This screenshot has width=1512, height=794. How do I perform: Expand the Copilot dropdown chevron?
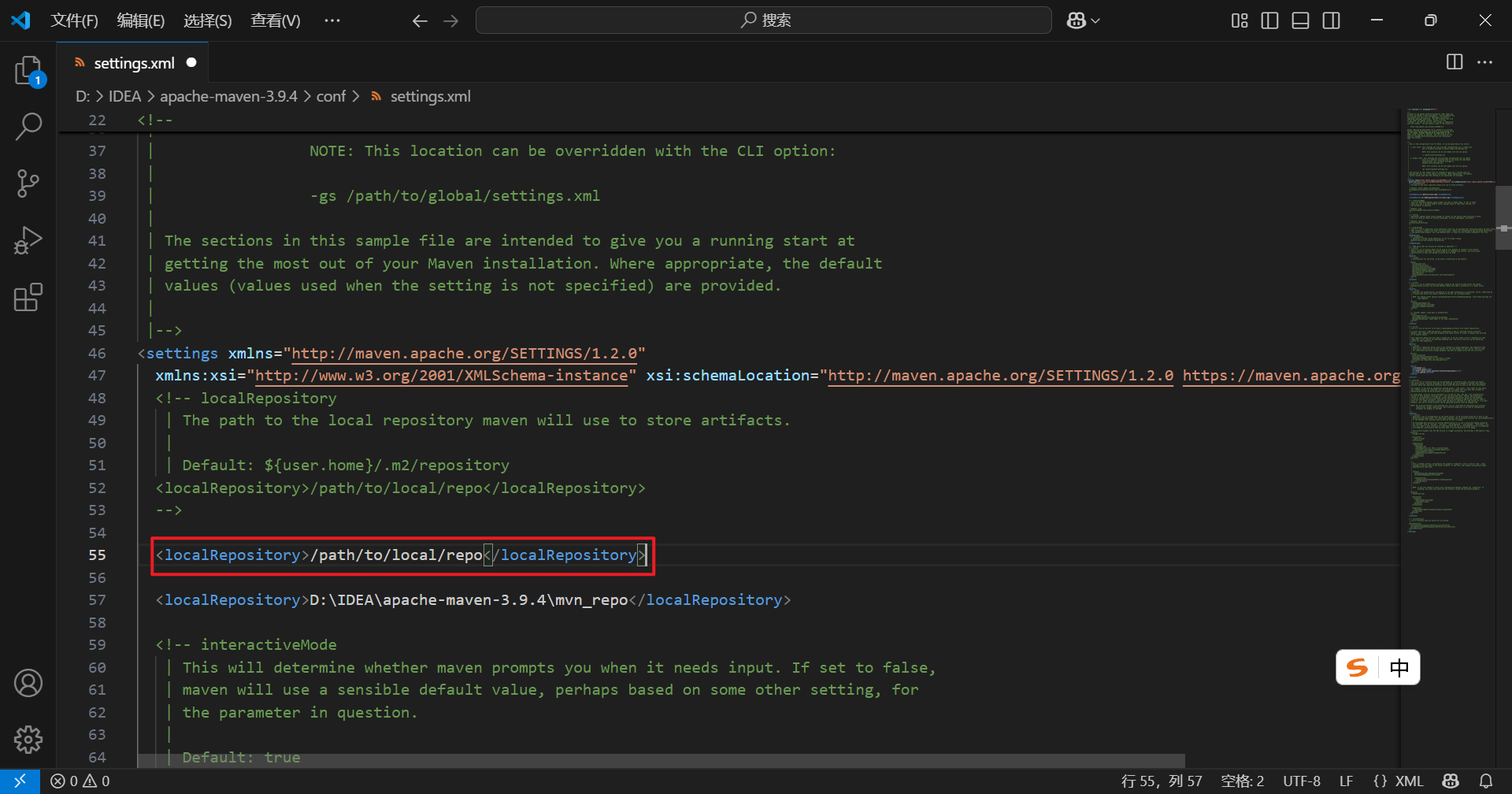[1095, 20]
